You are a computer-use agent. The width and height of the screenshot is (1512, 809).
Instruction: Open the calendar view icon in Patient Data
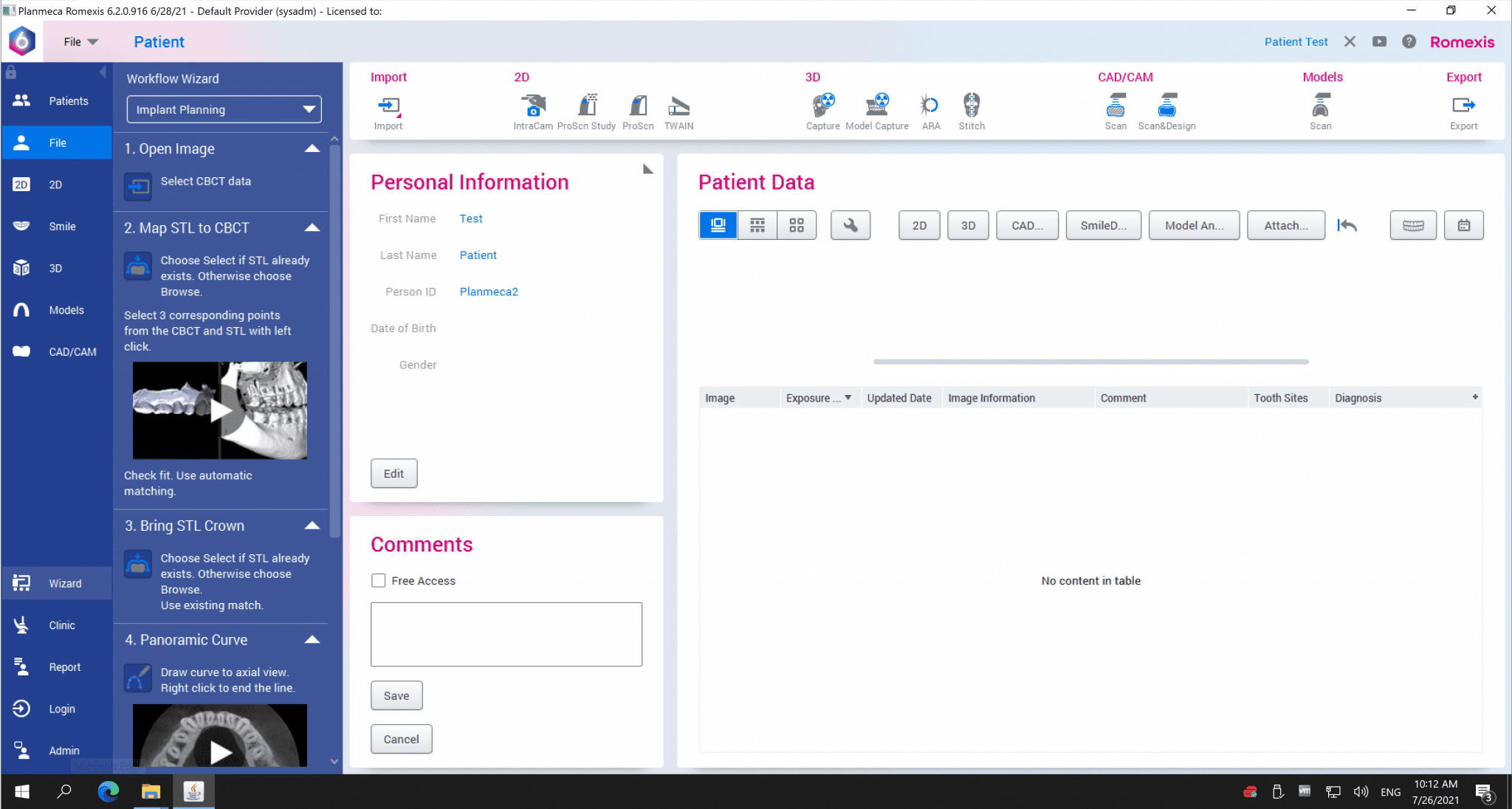click(x=1463, y=225)
